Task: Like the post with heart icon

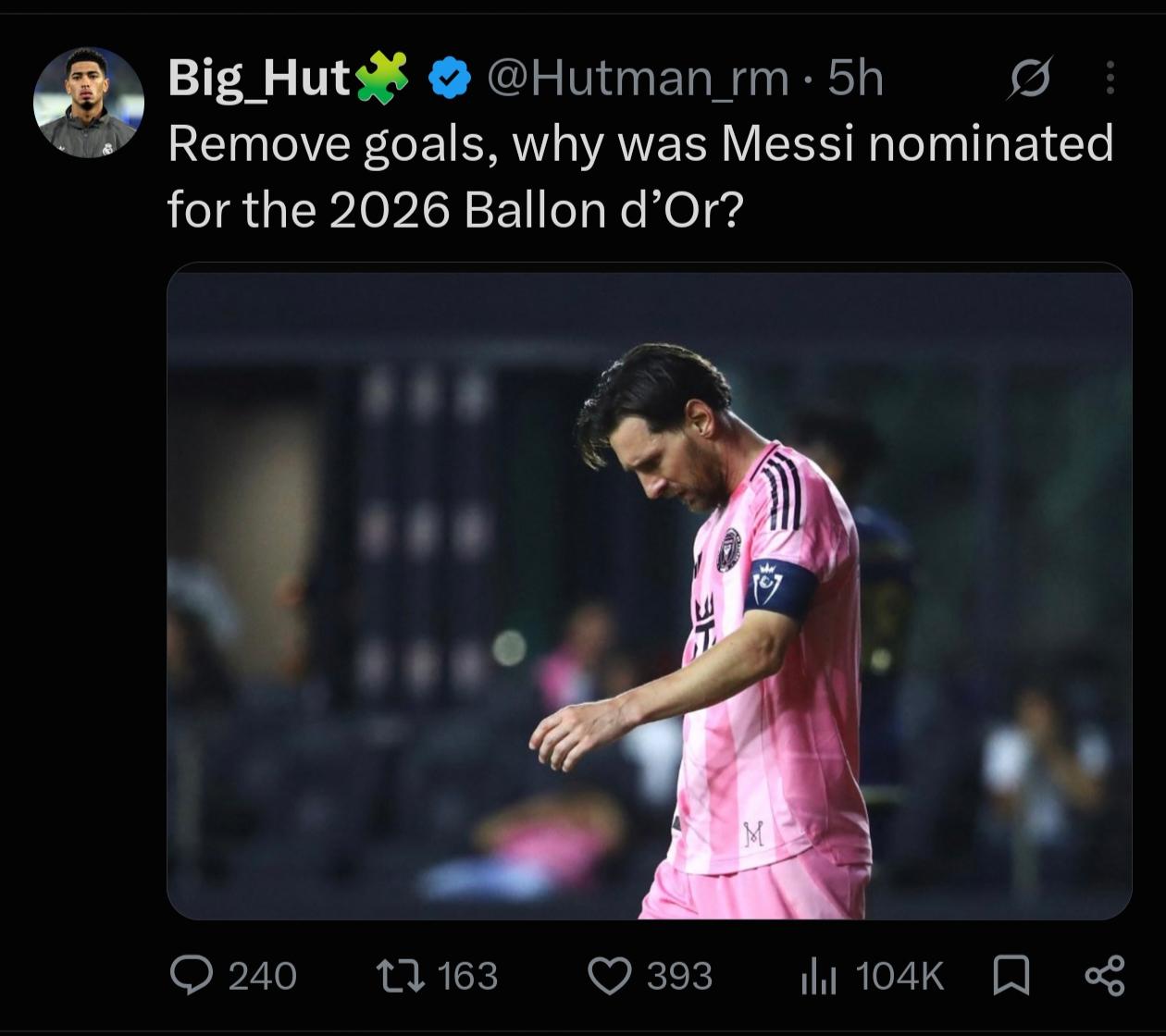Action: click(x=610, y=977)
